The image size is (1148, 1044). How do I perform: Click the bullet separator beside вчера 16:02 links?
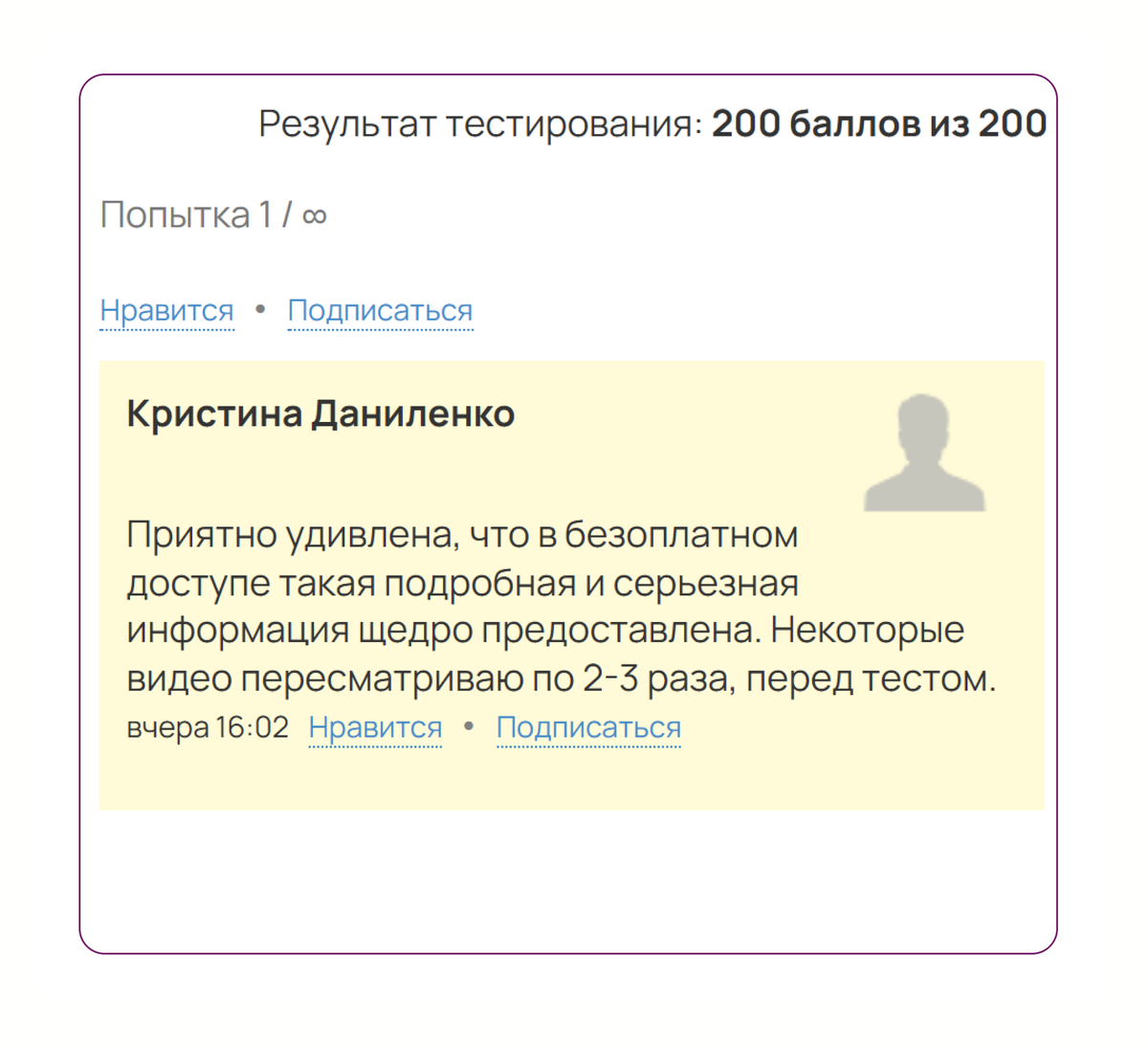[x=469, y=726]
